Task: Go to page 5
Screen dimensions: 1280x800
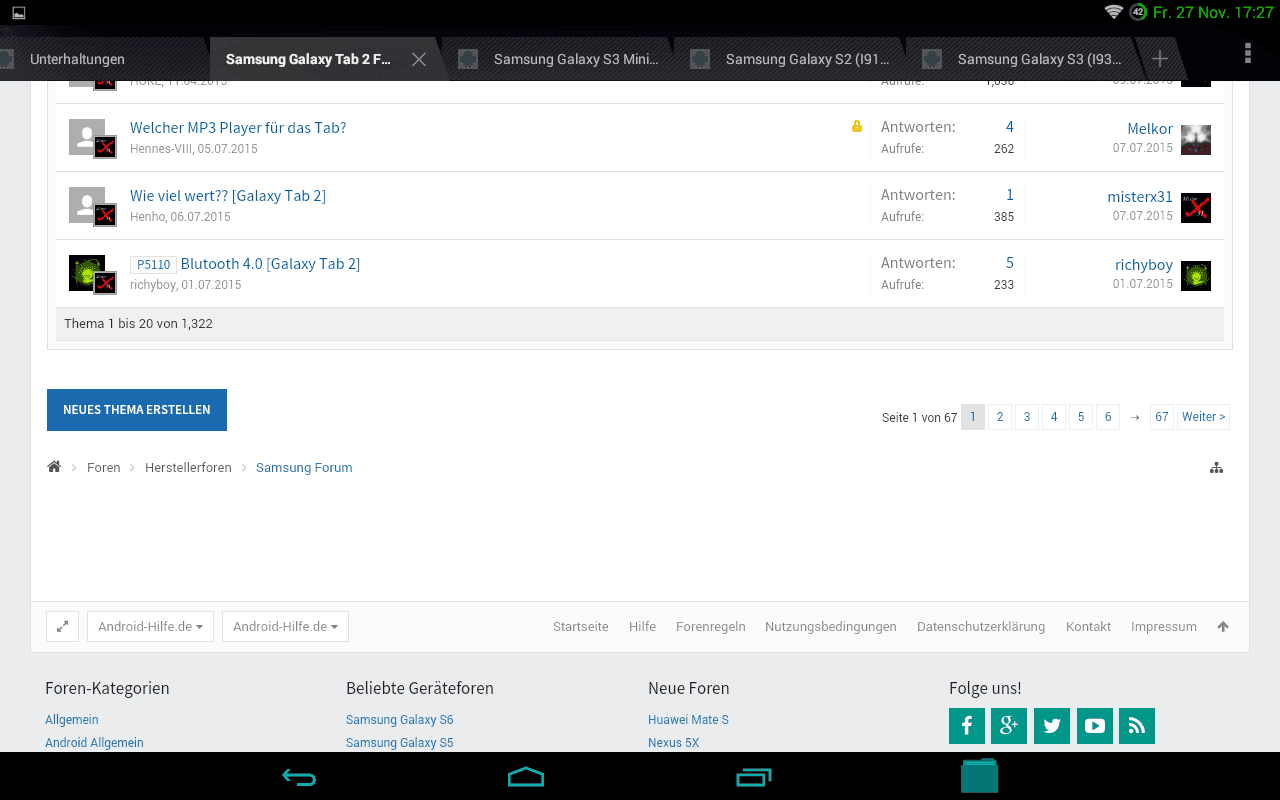Action: (1081, 417)
